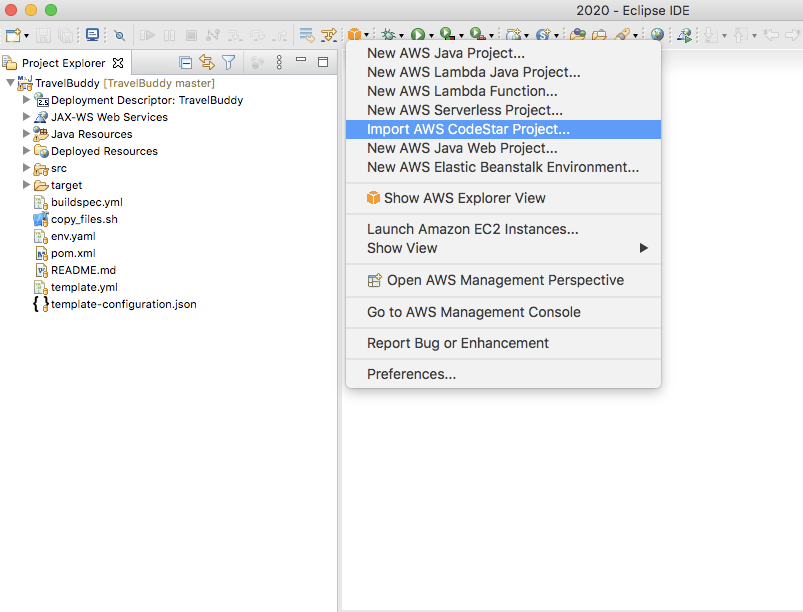803x612 pixels.
Task: Open the Debug dropdown arrow
Action: coord(402,36)
